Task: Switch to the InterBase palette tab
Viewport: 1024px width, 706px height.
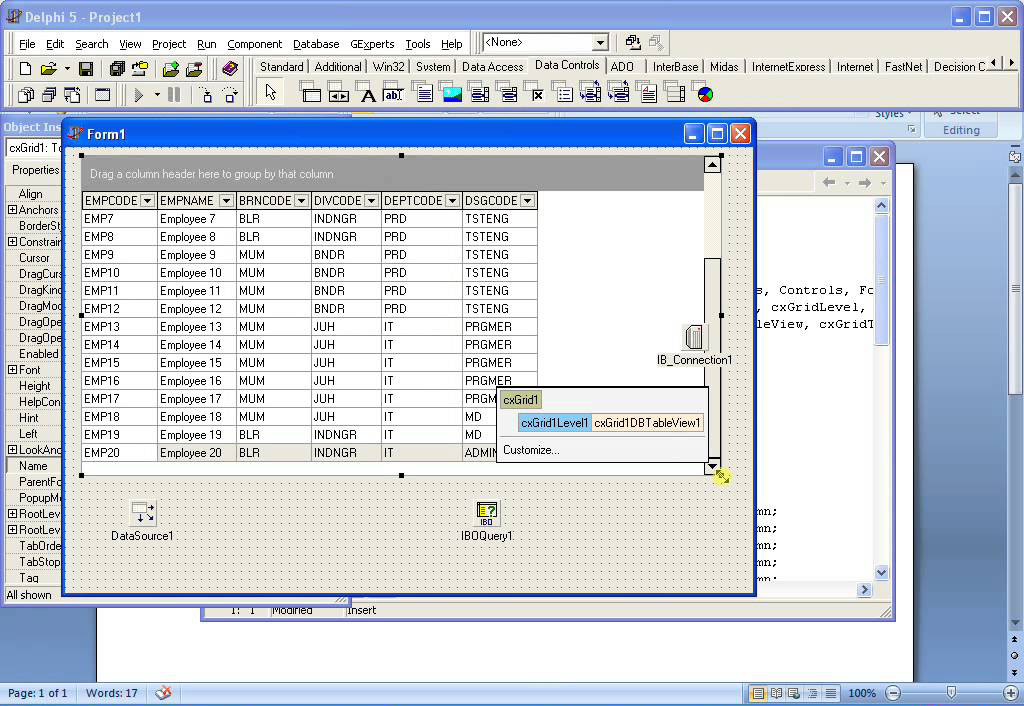Action: tap(675, 67)
